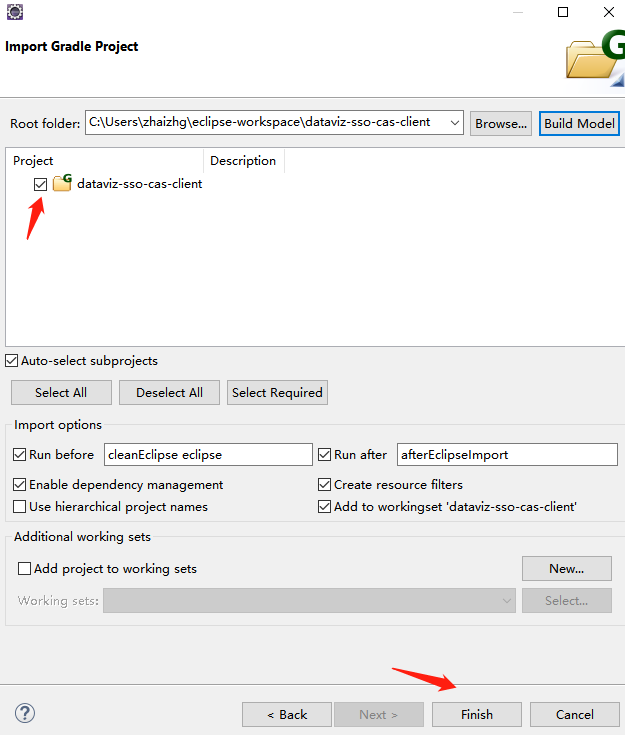The width and height of the screenshot is (625, 735).
Task: Click the Select... working sets button
Action: (x=566, y=600)
